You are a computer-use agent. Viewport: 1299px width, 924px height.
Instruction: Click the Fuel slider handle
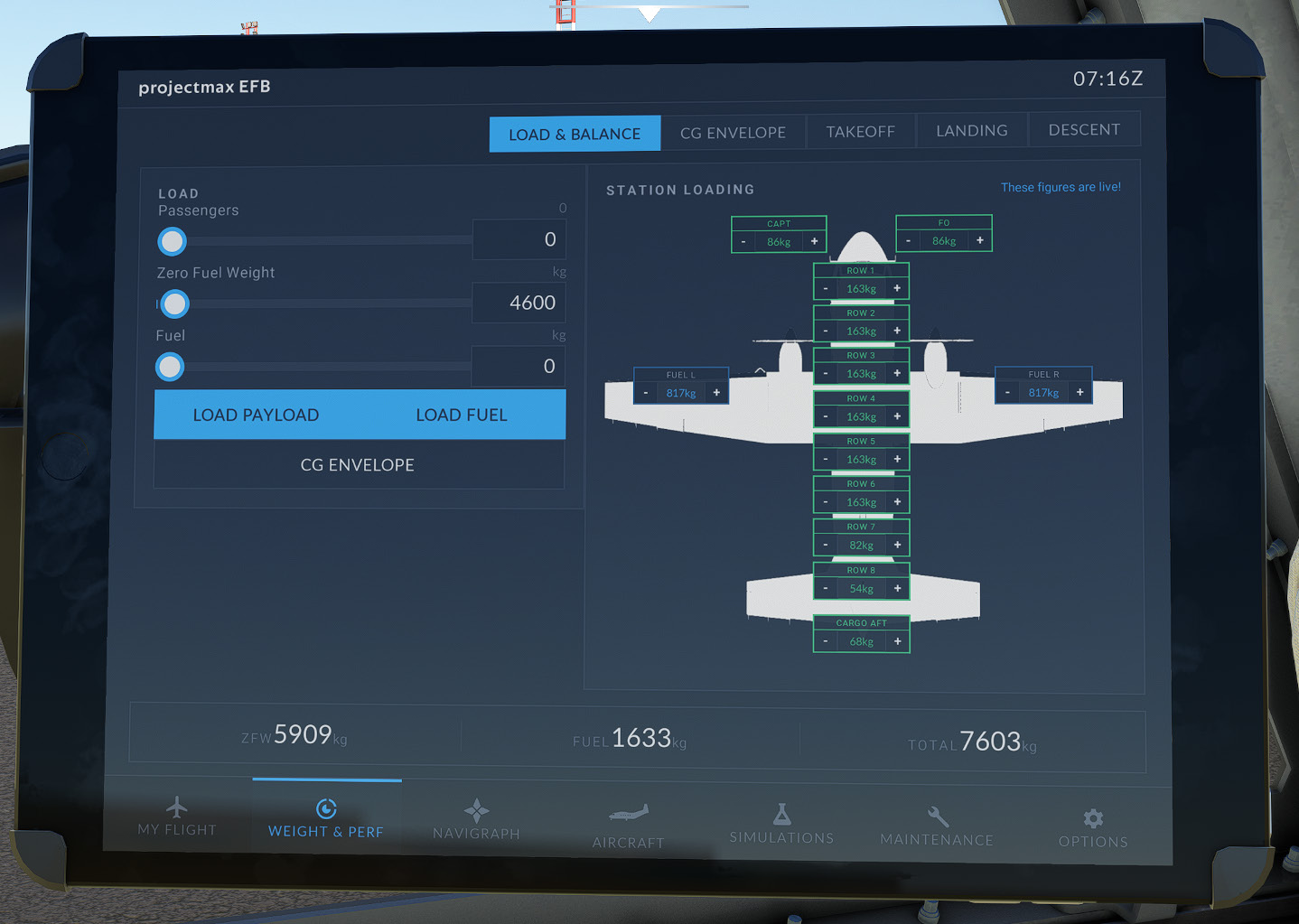[170, 367]
